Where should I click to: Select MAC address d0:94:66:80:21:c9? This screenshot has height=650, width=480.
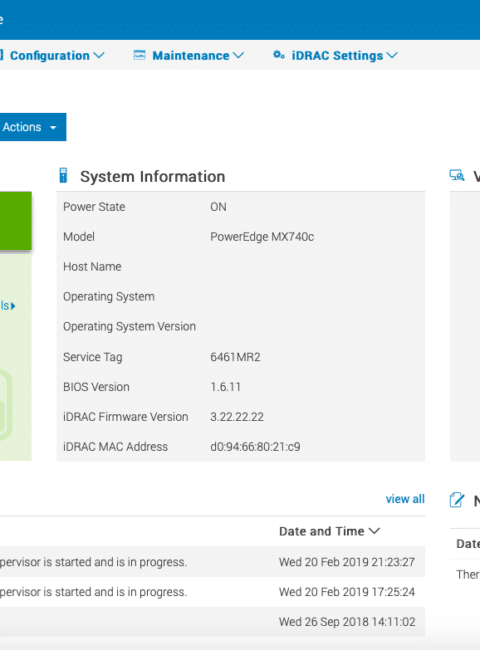click(255, 446)
